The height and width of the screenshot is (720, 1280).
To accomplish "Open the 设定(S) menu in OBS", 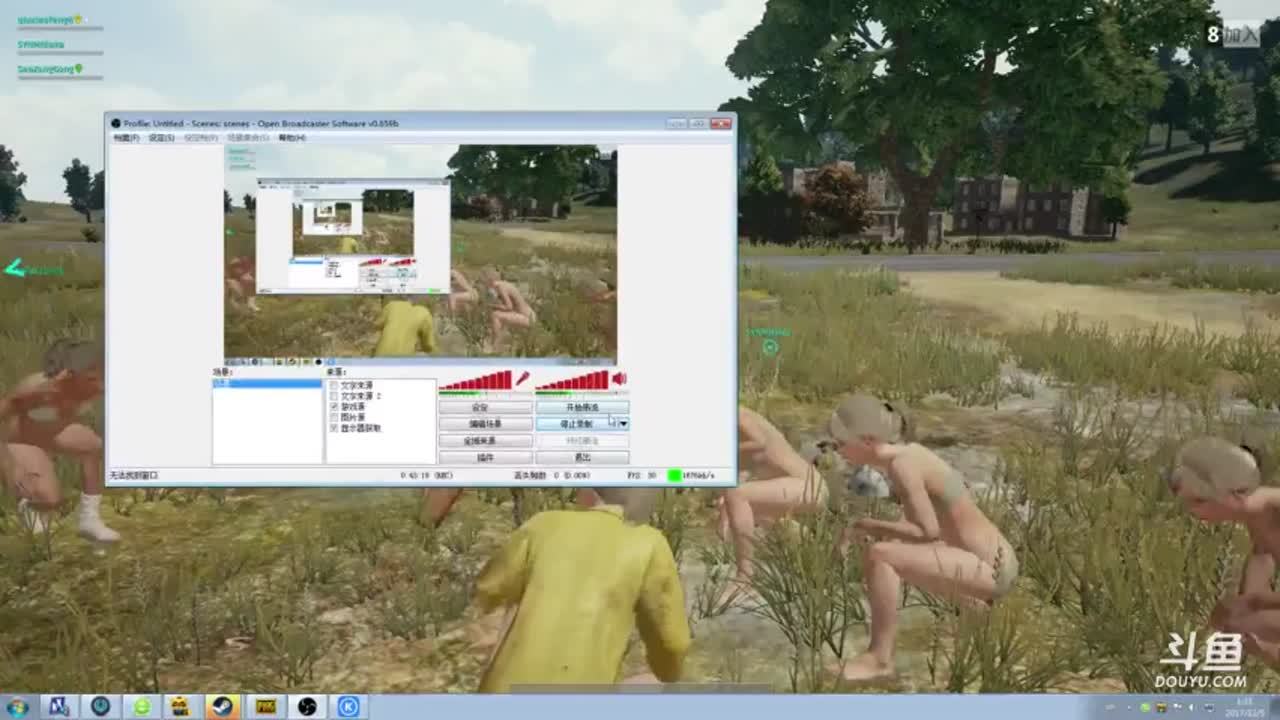I will click(161, 138).
